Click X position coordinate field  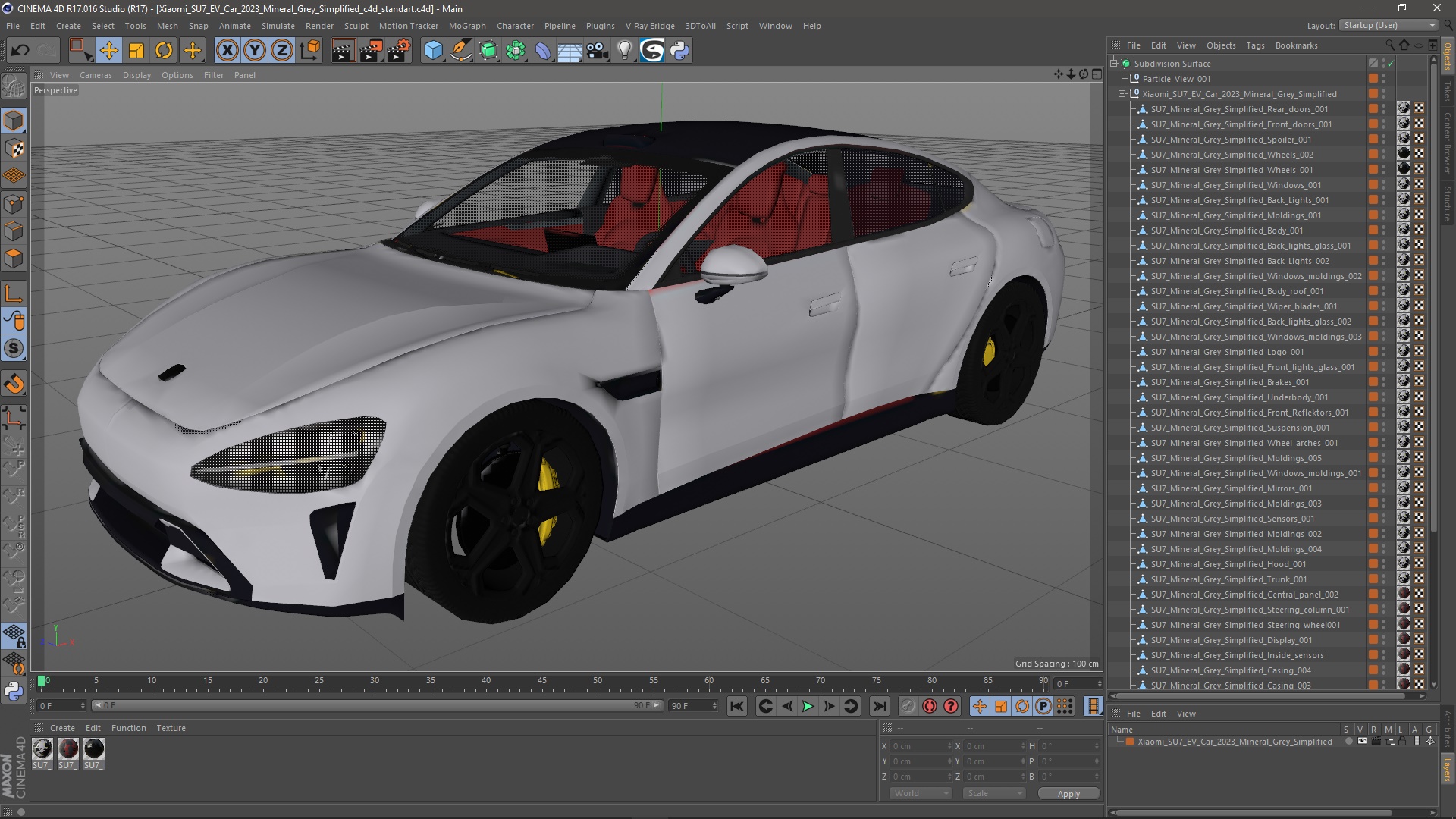coord(921,746)
